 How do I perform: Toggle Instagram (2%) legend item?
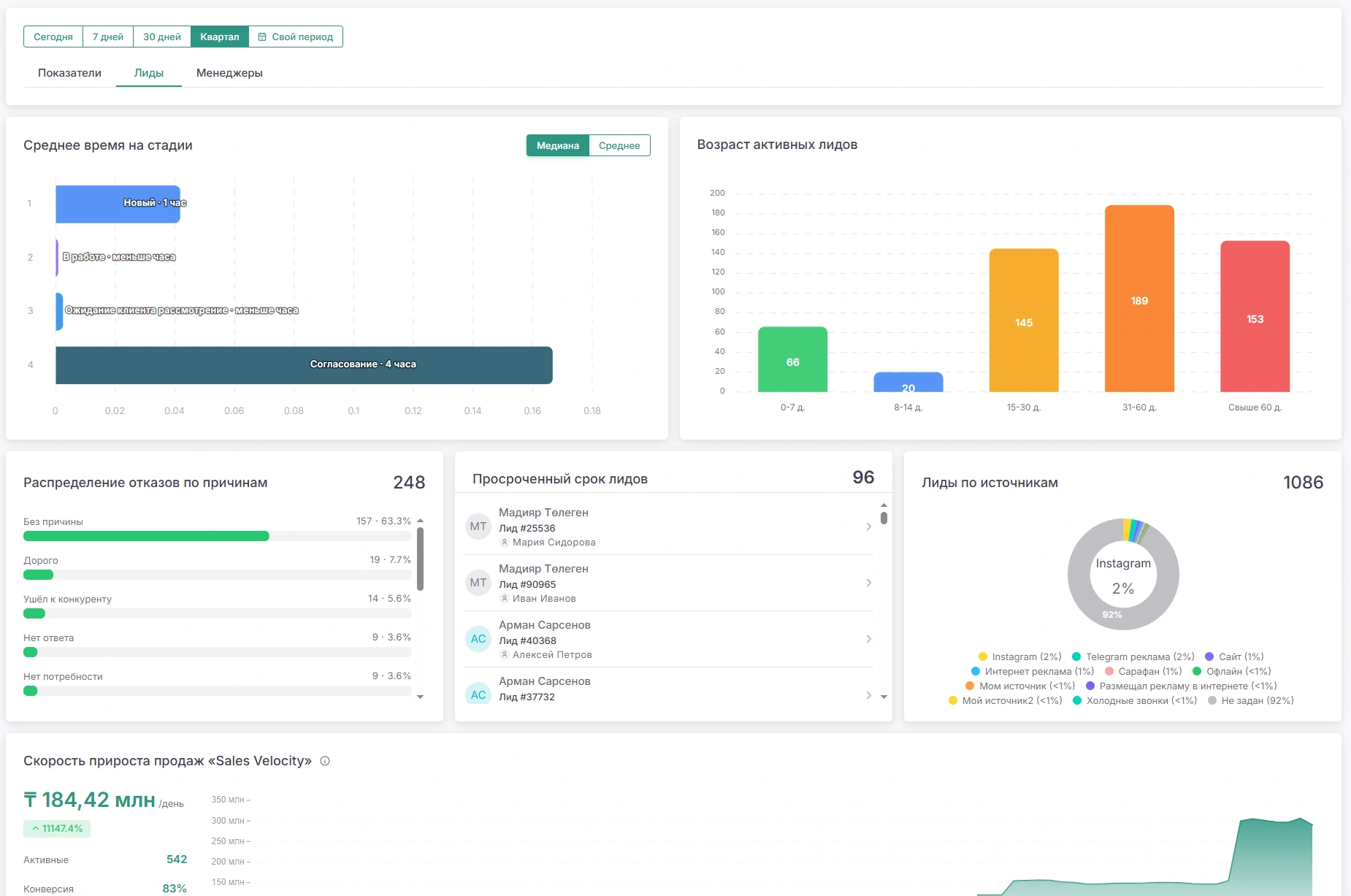point(1019,656)
